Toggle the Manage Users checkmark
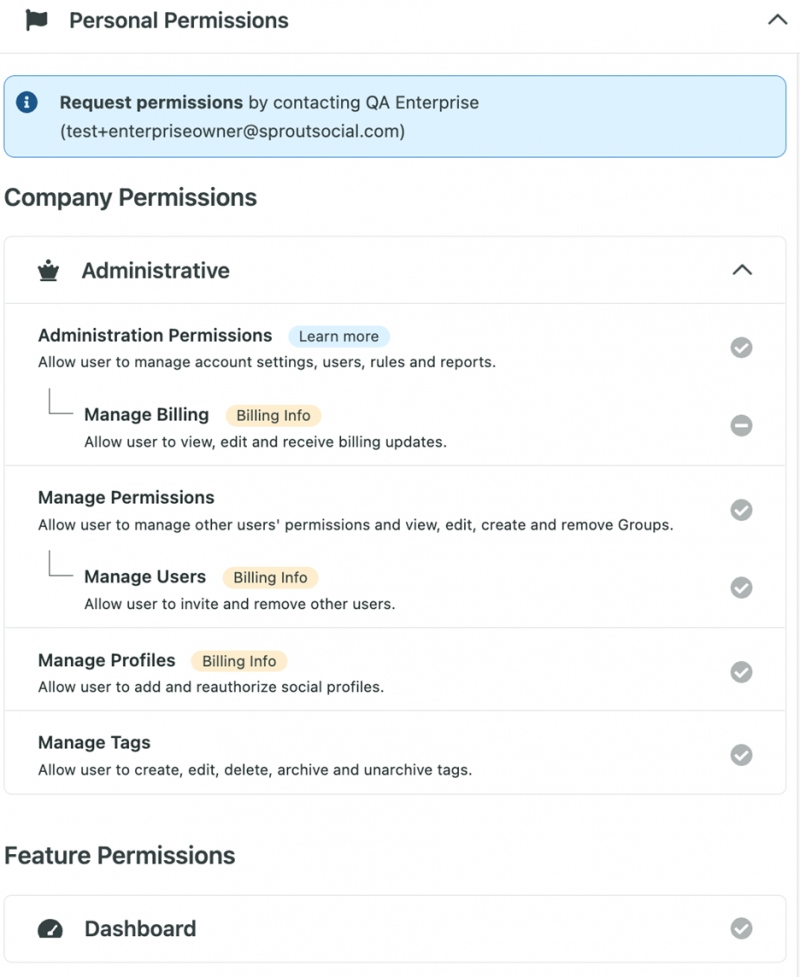This screenshot has width=800, height=977. pos(741,588)
